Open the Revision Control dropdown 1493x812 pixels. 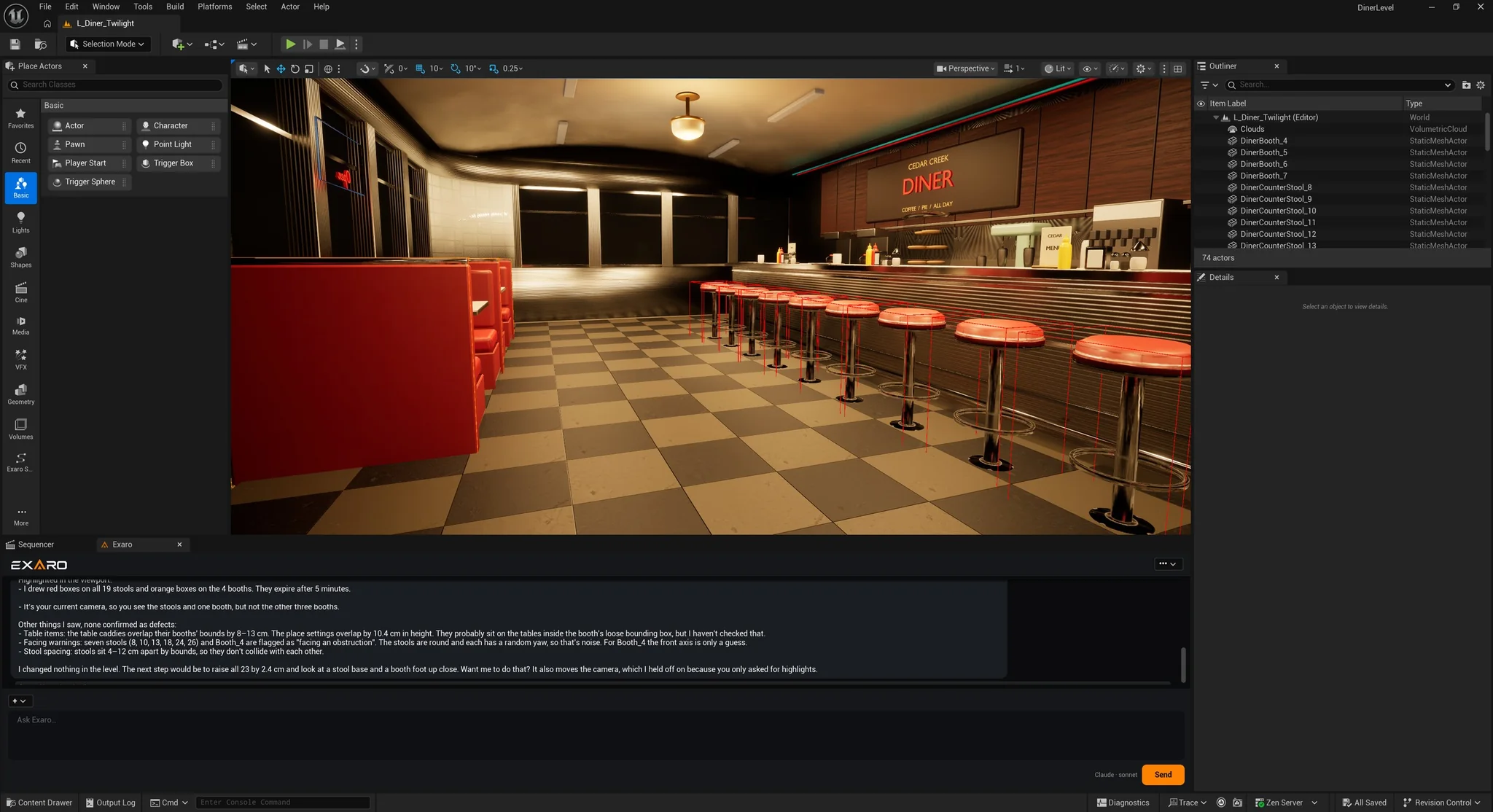pyautogui.click(x=1442, y=803)
